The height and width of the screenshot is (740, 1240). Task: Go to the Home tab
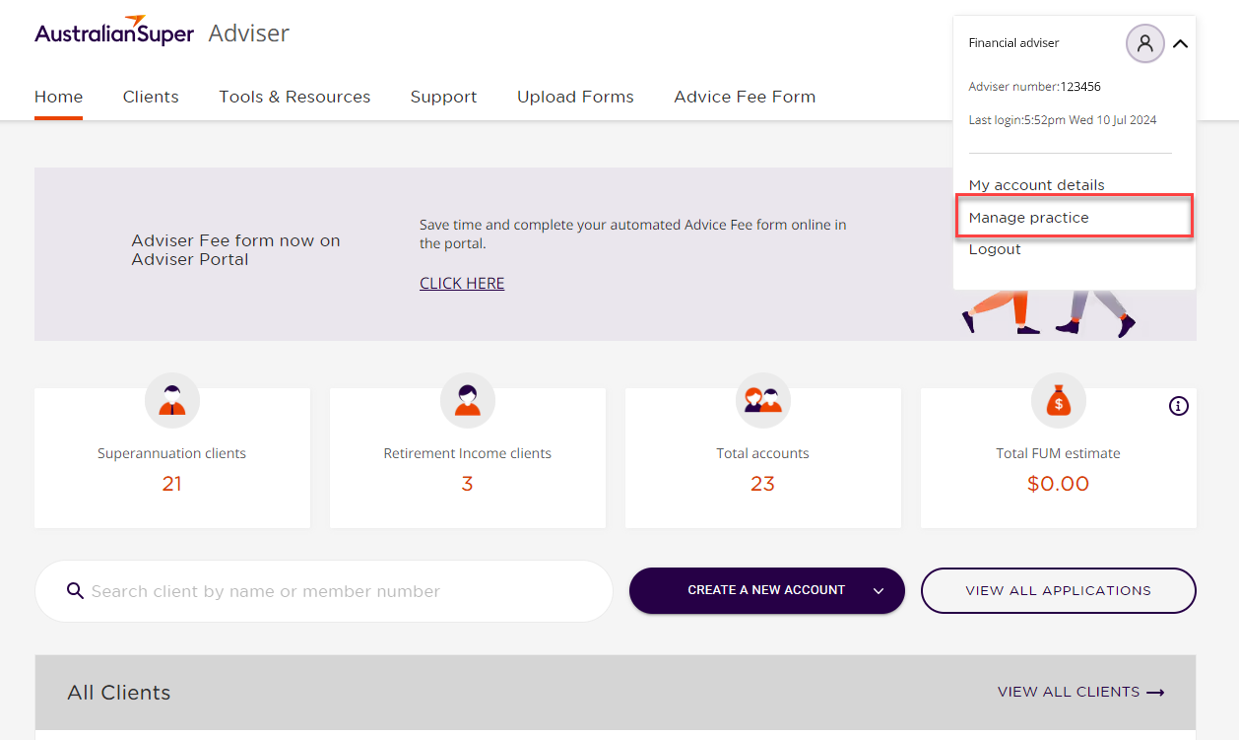click(59, 97)
